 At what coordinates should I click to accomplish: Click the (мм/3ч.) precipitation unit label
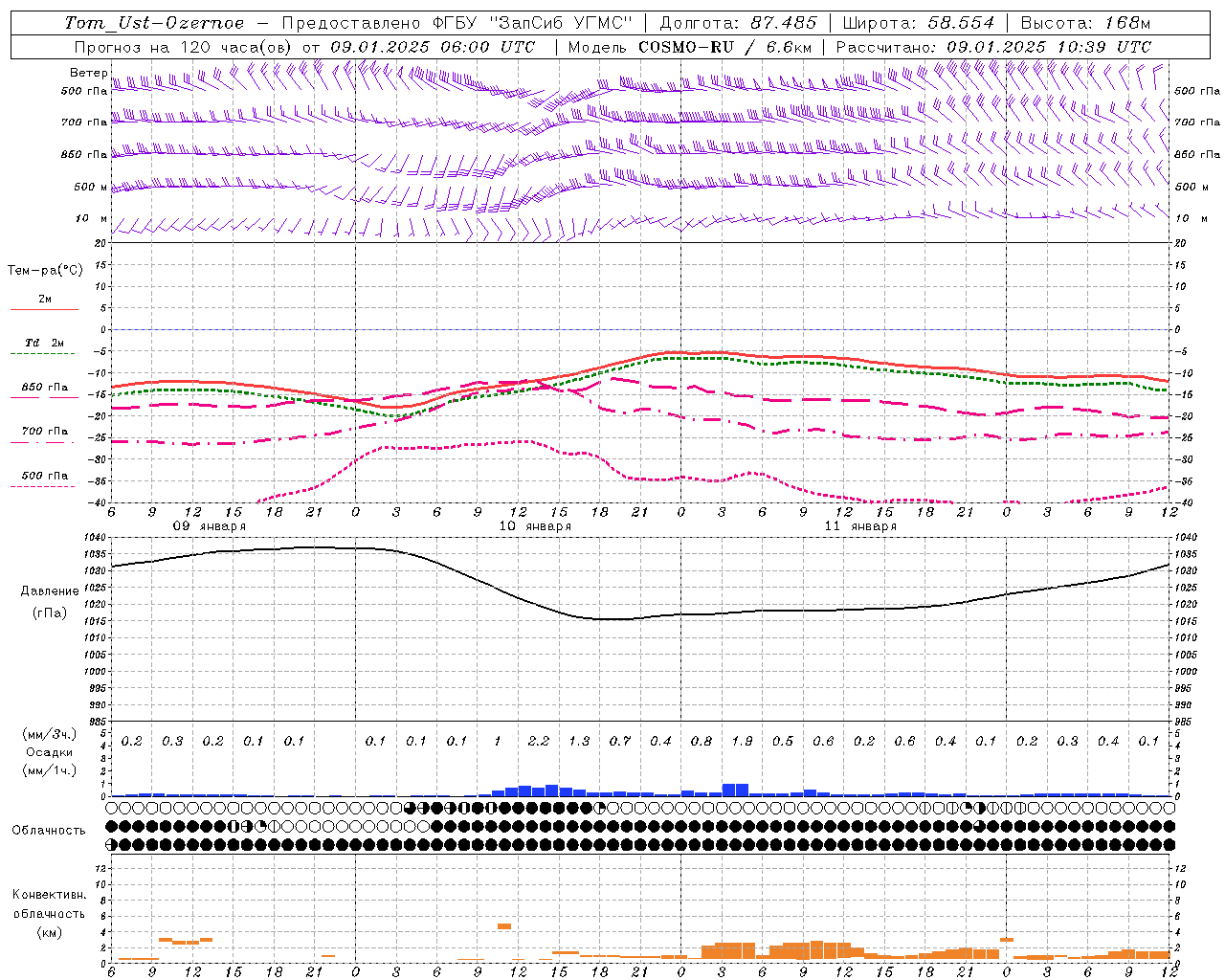pos(50,734)
